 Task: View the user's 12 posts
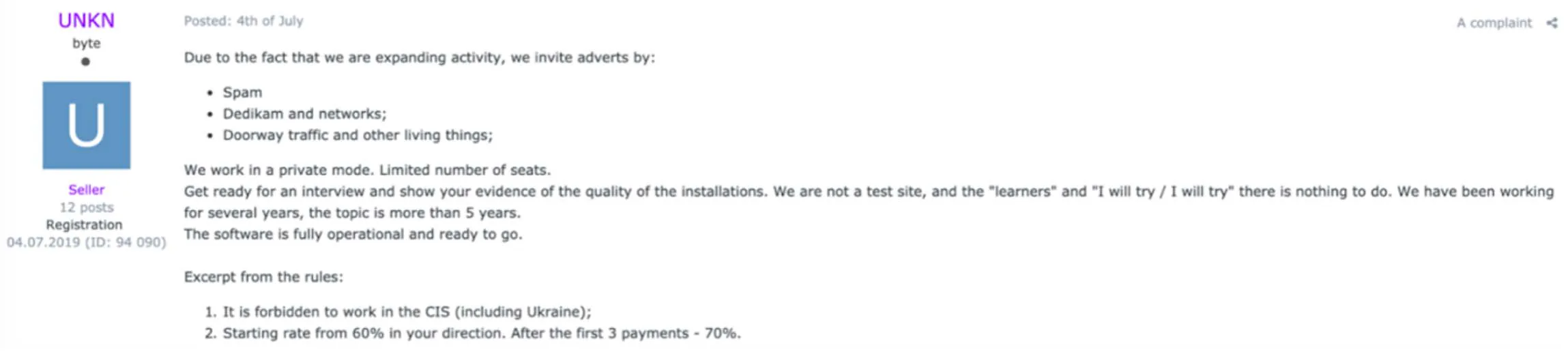click(x=87, y=207)
